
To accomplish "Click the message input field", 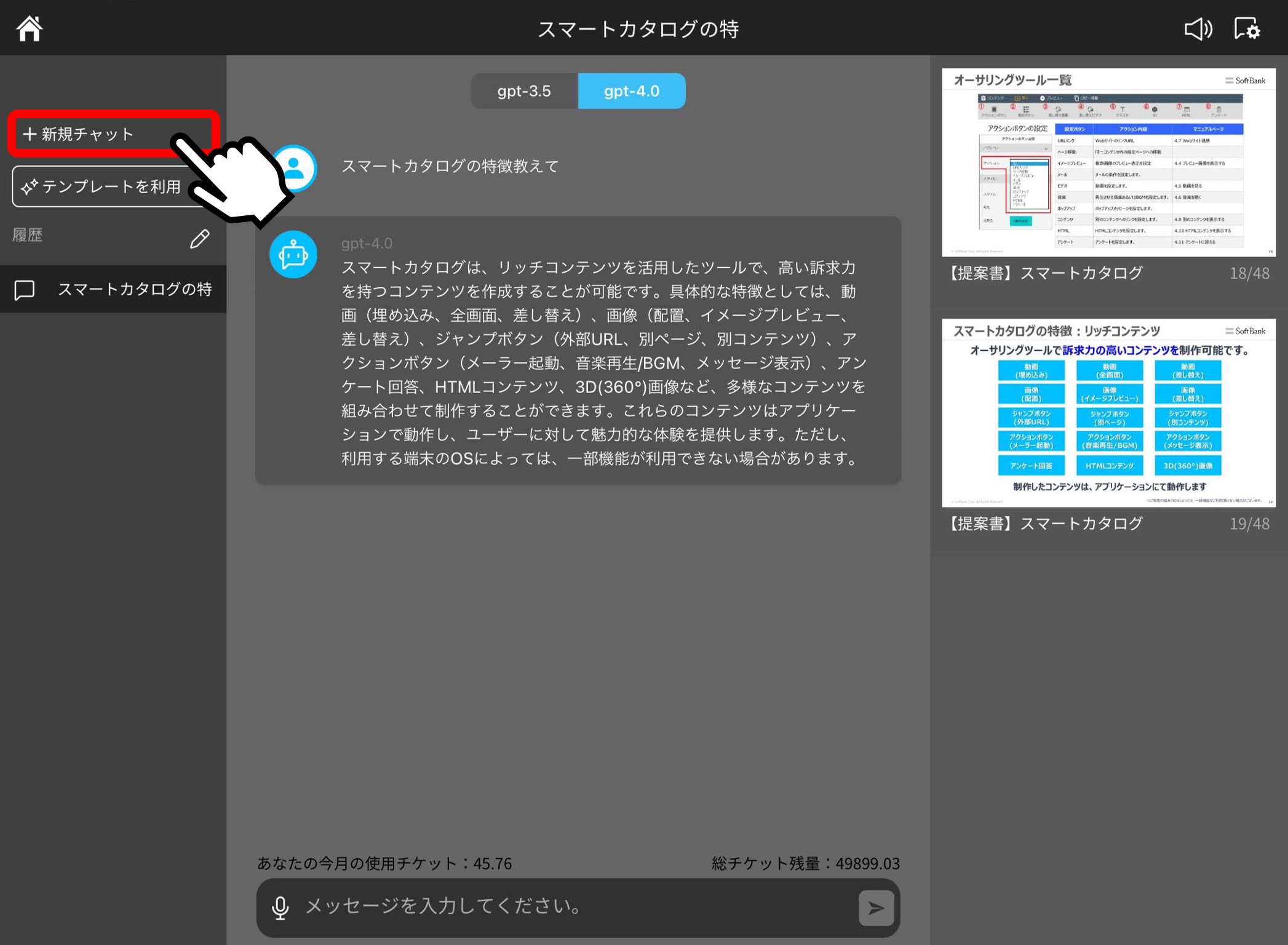I will (572, 907).
